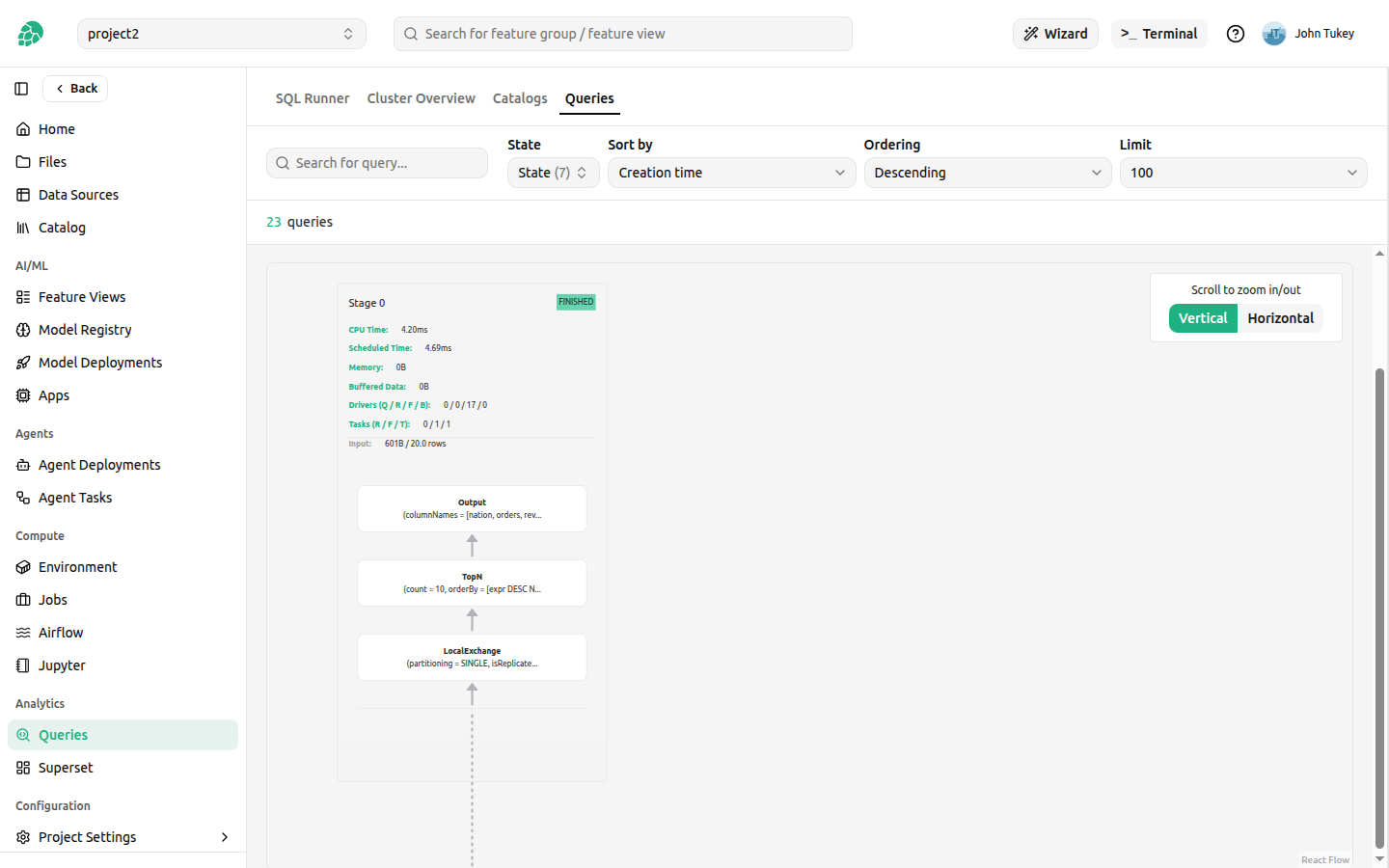Open the Sort by Creation time dropdown
Viewport: 1389px width, 868px height.
(732, 173)
